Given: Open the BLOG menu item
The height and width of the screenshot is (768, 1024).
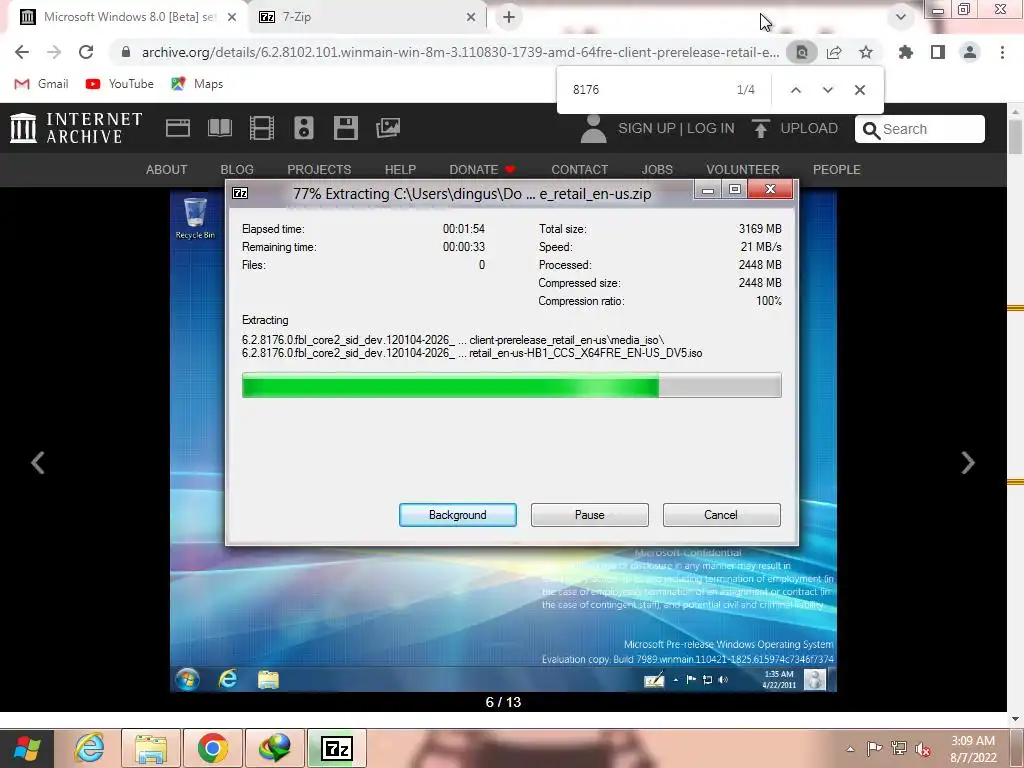Looking at the screenshot, I should [237, 170].
